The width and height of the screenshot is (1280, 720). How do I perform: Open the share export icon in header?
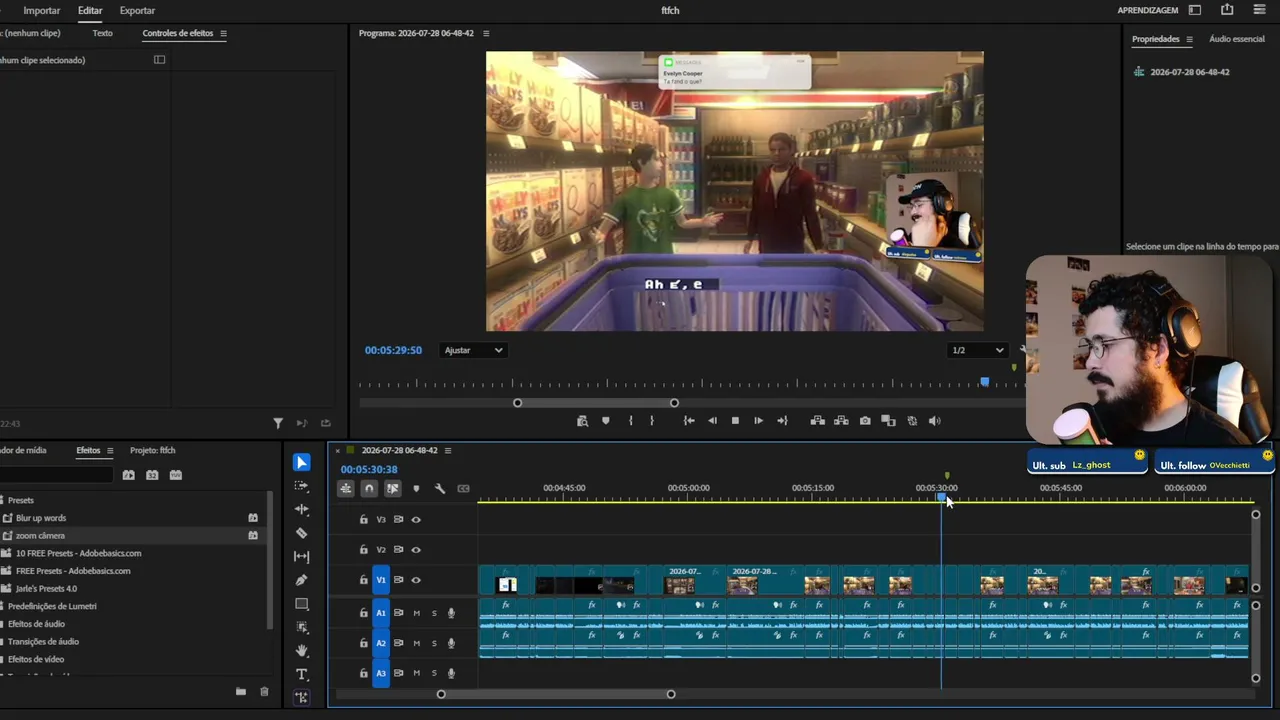[1227, 10]
